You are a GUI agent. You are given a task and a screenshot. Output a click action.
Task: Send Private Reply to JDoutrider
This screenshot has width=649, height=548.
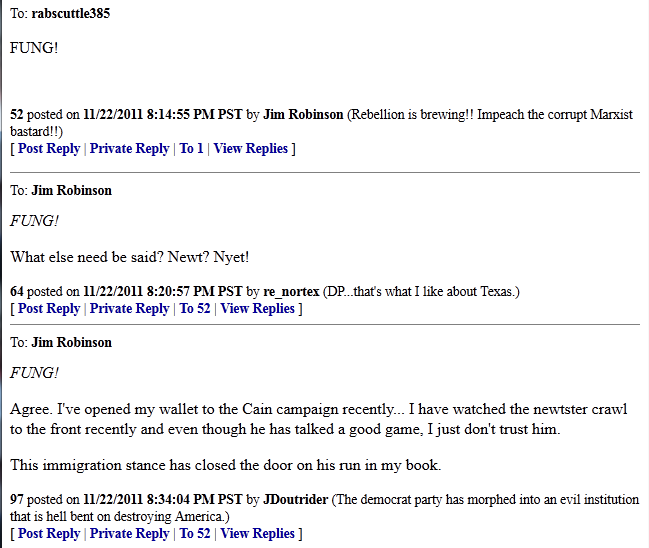(130, 534)
